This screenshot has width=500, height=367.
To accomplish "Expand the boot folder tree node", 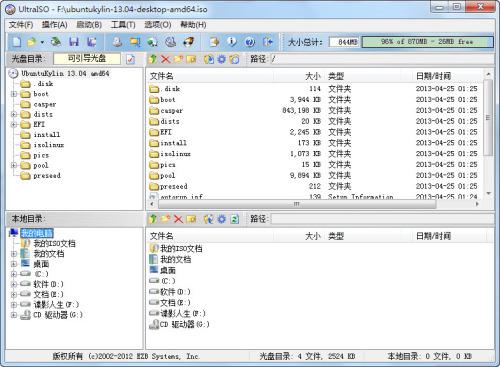I will [x=14, y=94].
